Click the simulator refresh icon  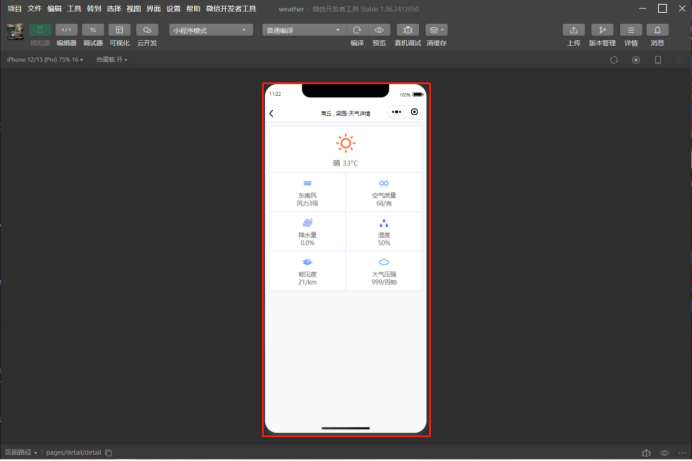point(614,60)
